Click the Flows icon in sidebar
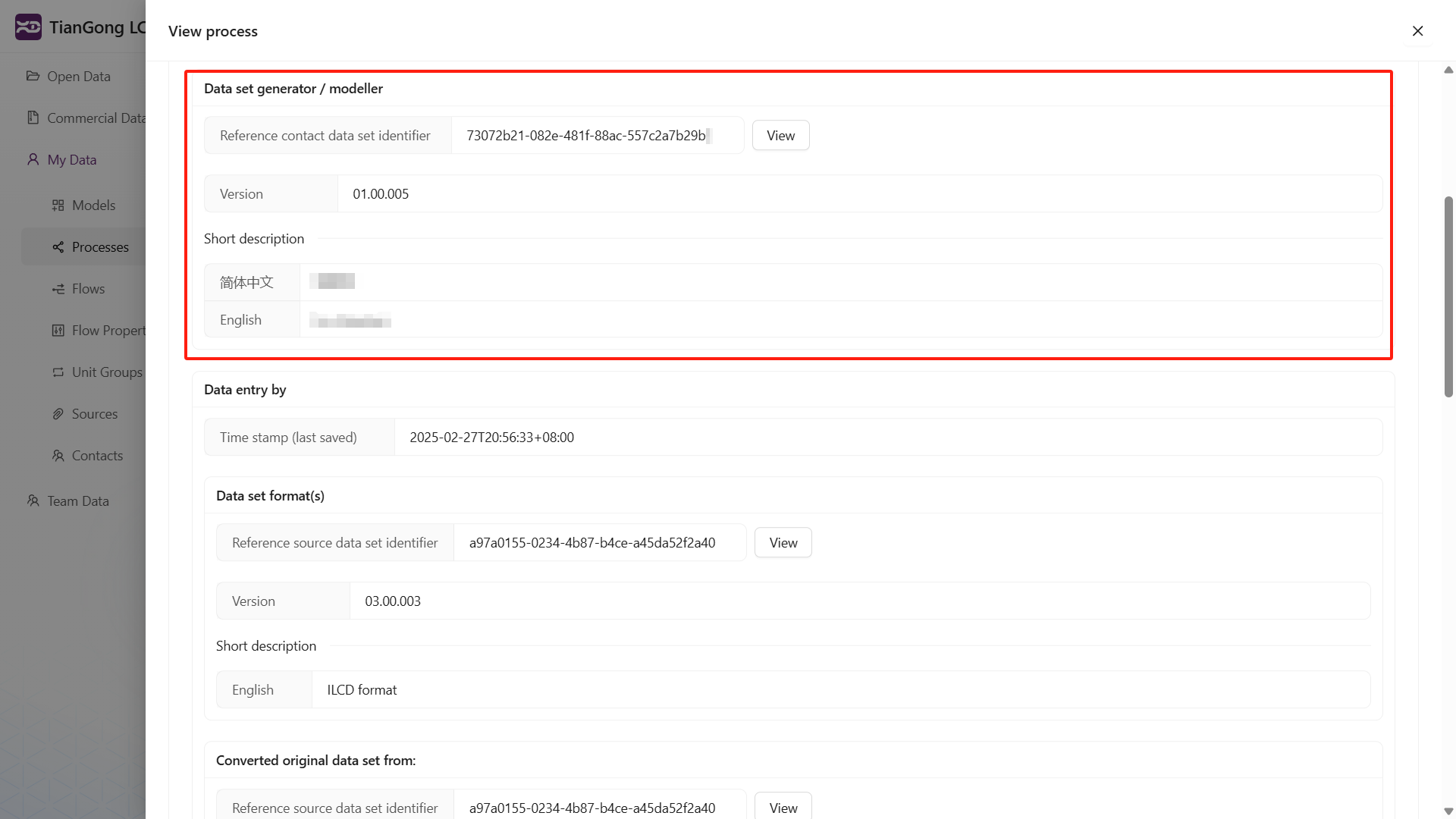This screenshot has height=819, width=1456. [x=58, y=289]
